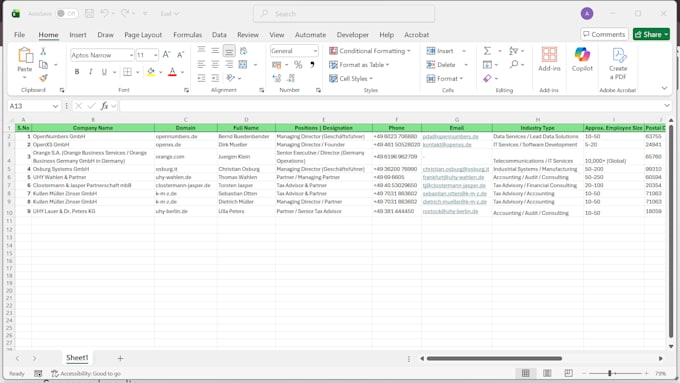
Task: Switch to the Insert tab
Action: coord(78,35)
